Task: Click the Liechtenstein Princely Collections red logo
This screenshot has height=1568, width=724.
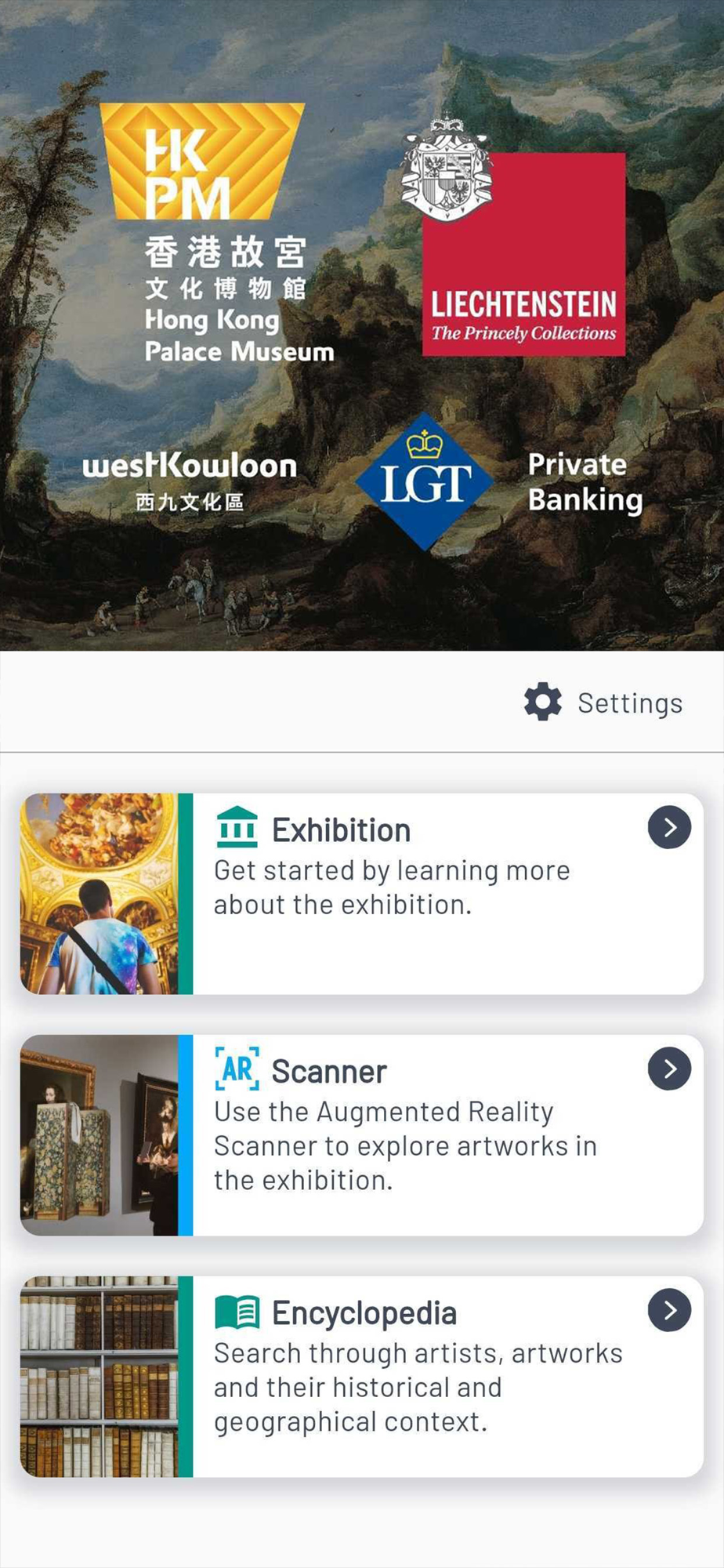Action: pyautogui.click(x=524, y=254)
